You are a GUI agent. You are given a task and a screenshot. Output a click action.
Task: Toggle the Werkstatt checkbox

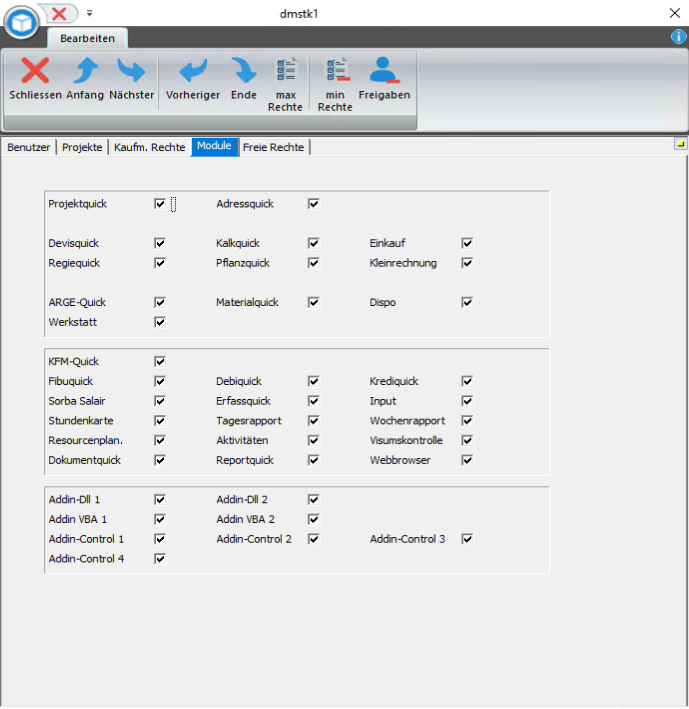(x=160, y=322)
